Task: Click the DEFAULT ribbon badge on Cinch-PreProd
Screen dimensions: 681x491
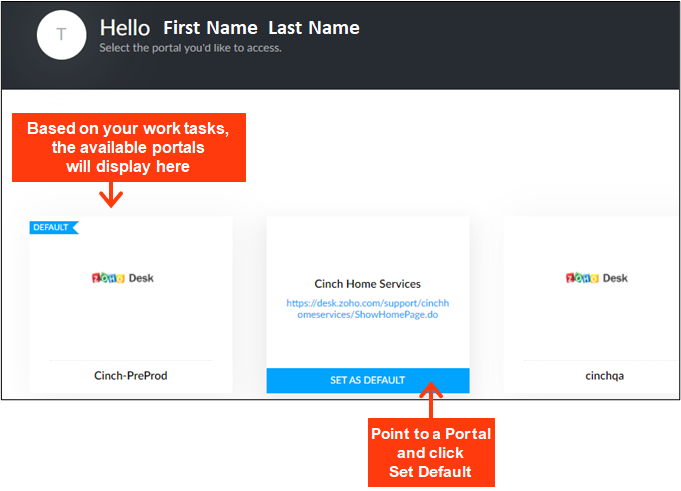Action: coord(54,227)
